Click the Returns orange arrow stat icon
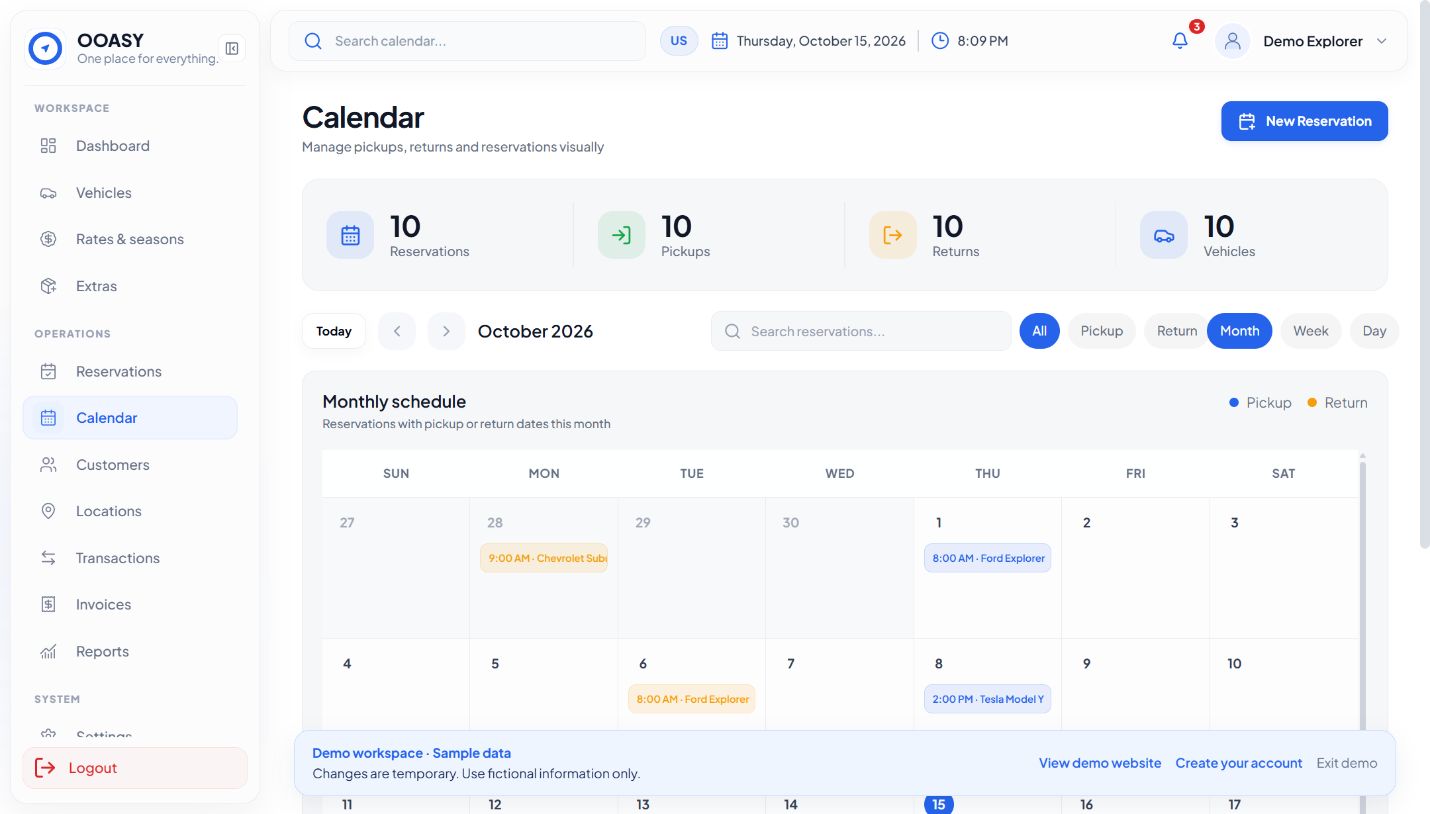 pos(892,235)
